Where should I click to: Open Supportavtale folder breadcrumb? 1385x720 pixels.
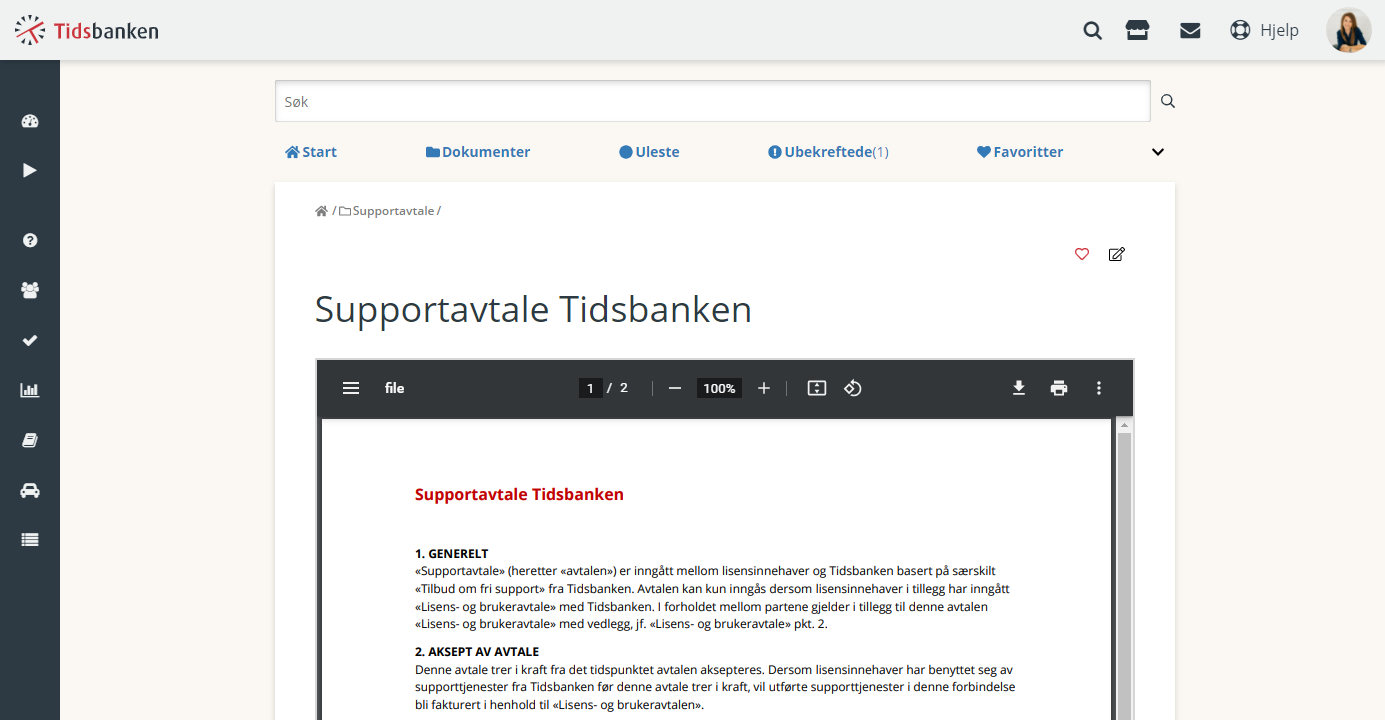[x=387, y=211]
